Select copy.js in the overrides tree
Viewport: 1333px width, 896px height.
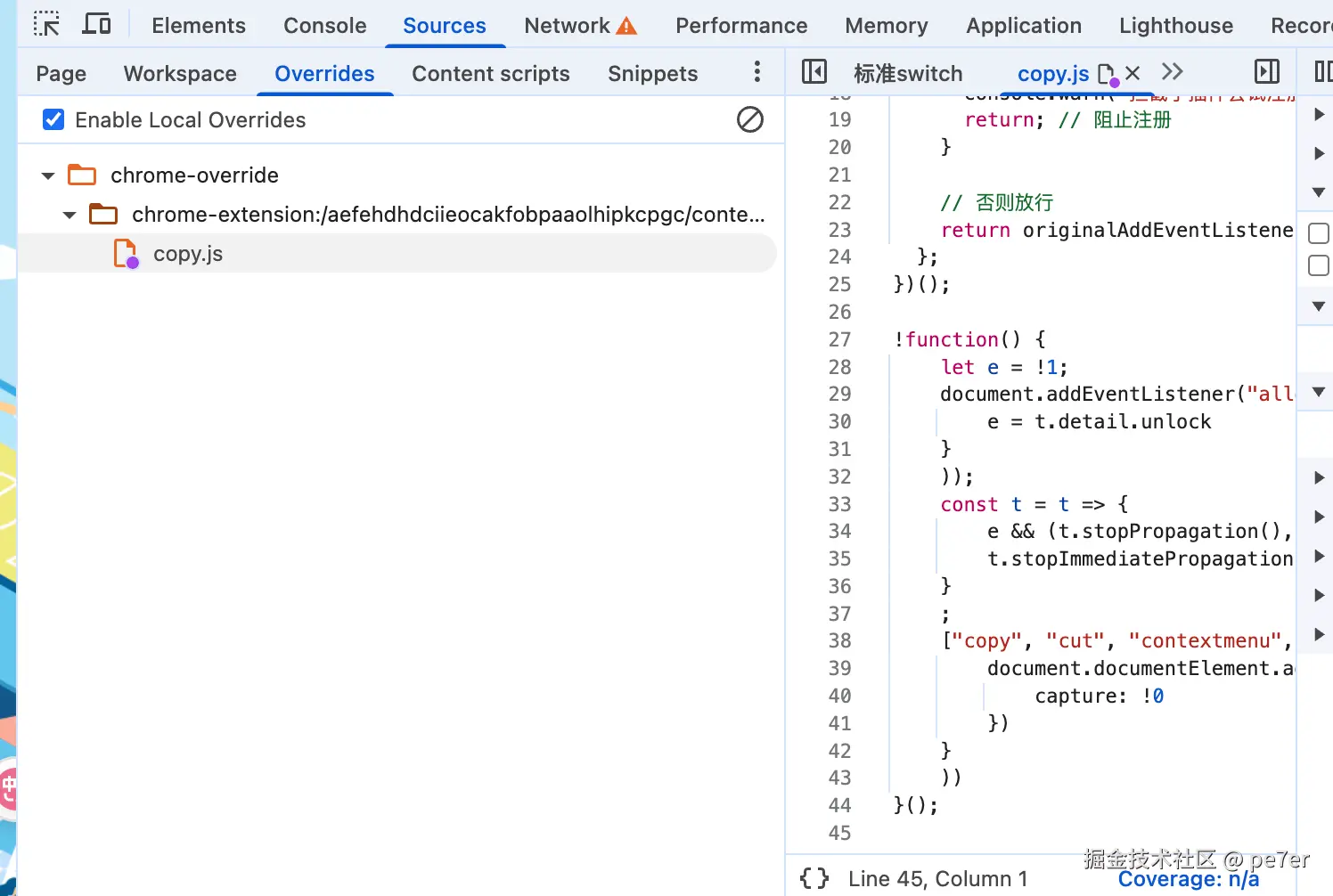(x=397, y=254)
